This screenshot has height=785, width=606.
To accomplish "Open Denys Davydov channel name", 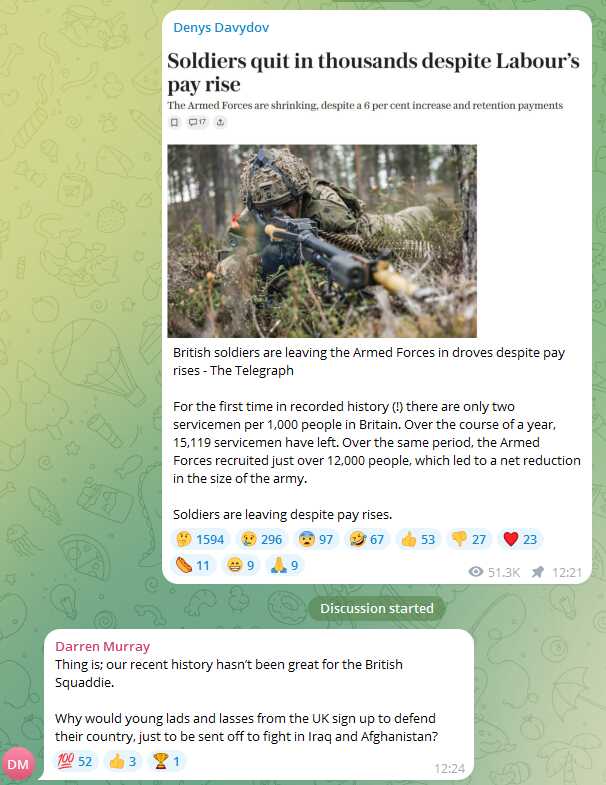I will tap(221, 28).
